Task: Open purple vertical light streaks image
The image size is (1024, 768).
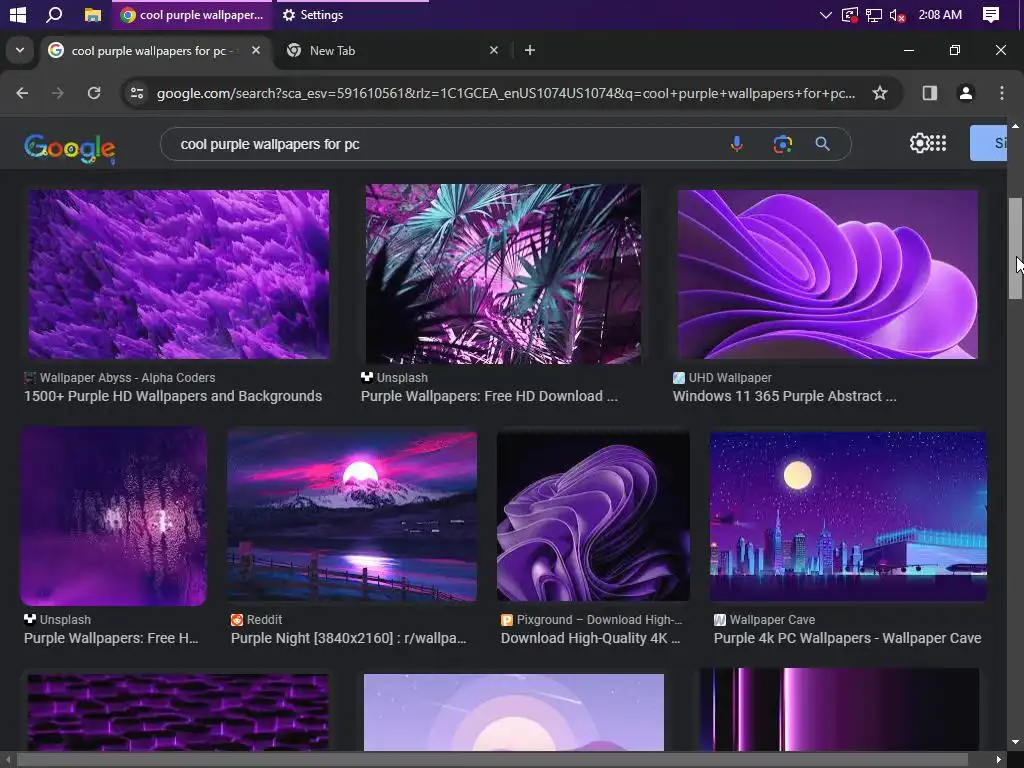Action: (x=839, y=709)
